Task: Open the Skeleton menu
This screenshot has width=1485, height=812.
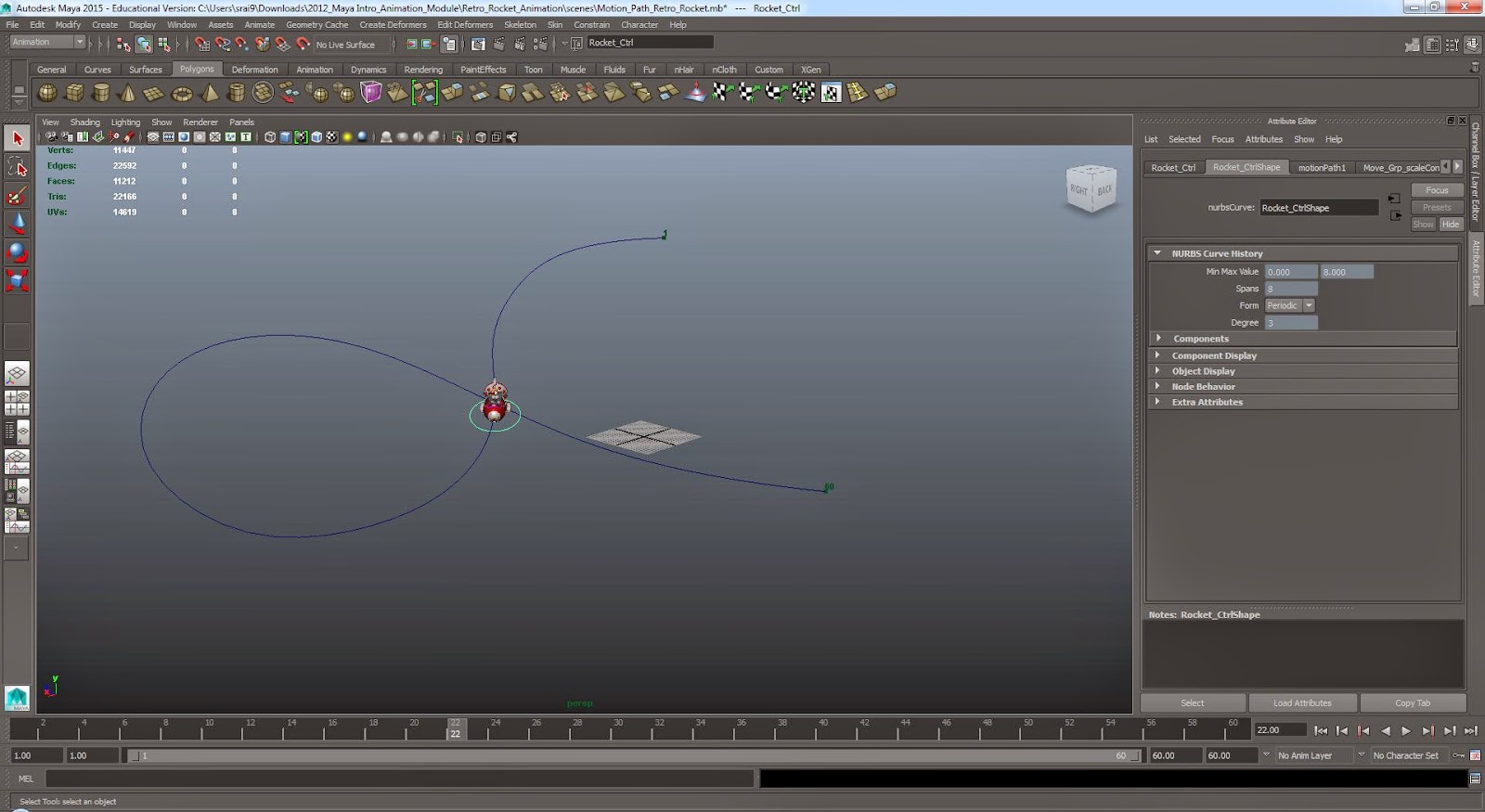Action: pos(520,25)
